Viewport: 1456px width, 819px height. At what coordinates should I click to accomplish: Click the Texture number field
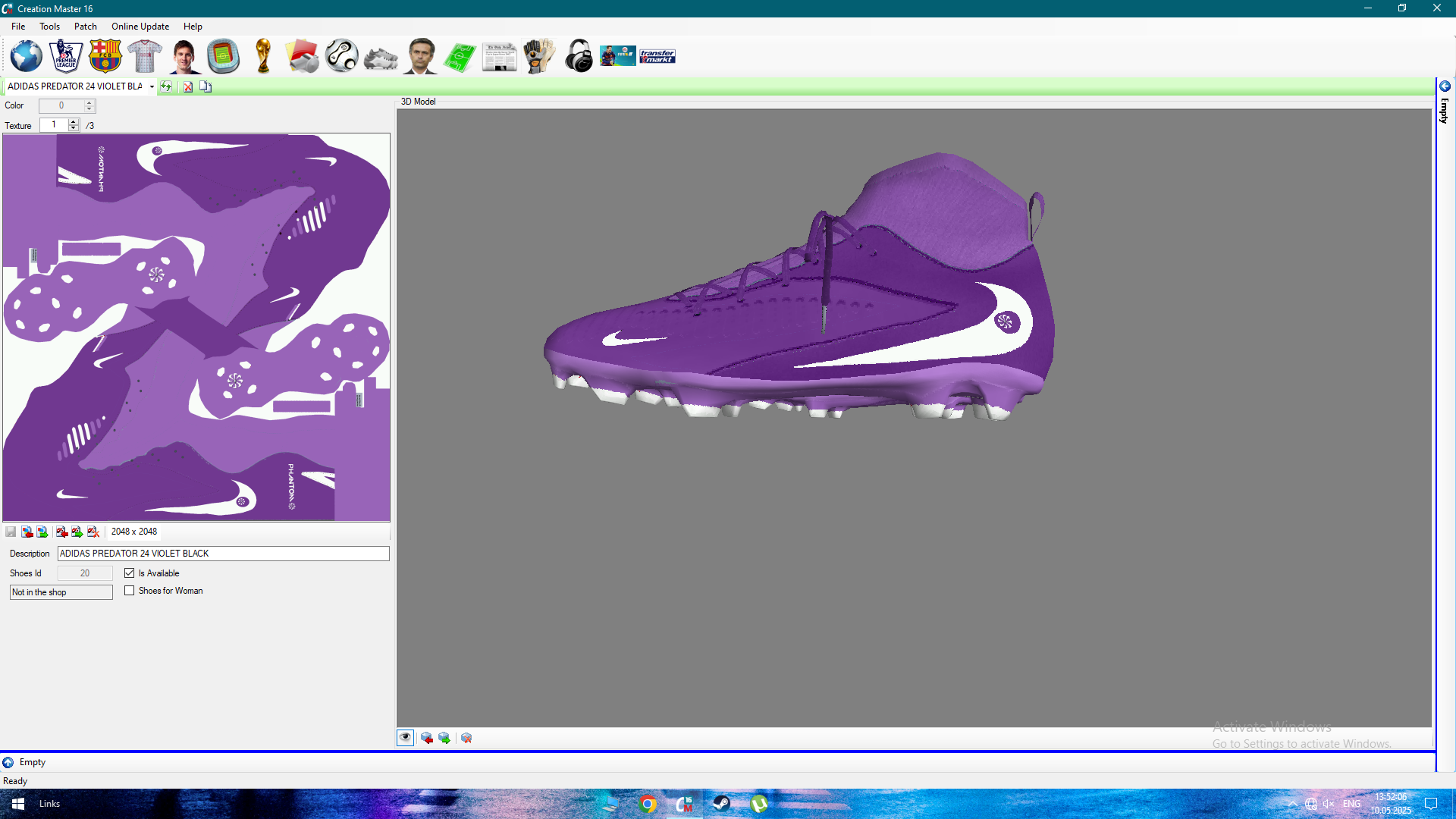point(54,125)
